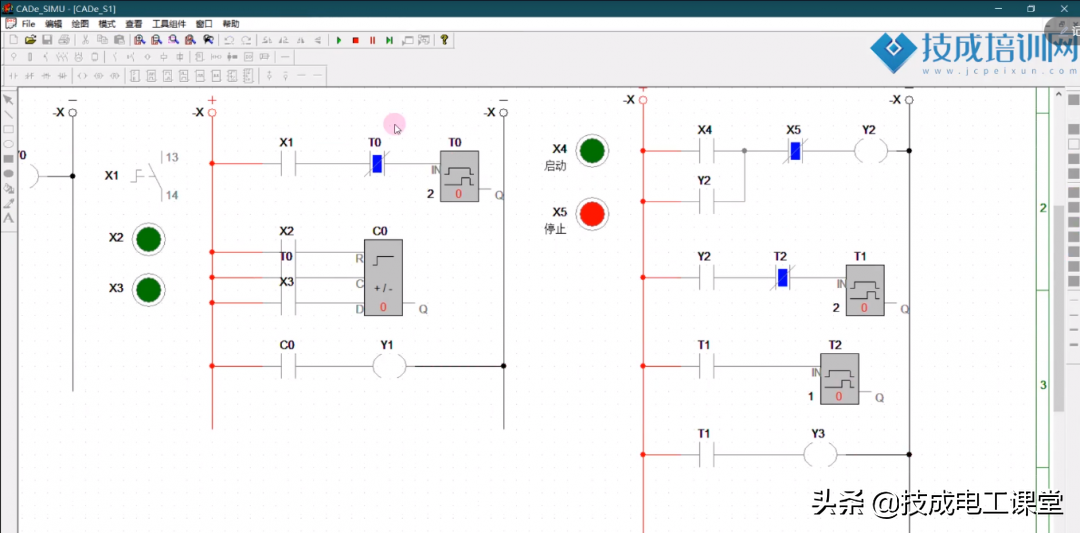Toggle the X2 green pushbutton
Screen dimensions: 1080x533
(149, 239)
